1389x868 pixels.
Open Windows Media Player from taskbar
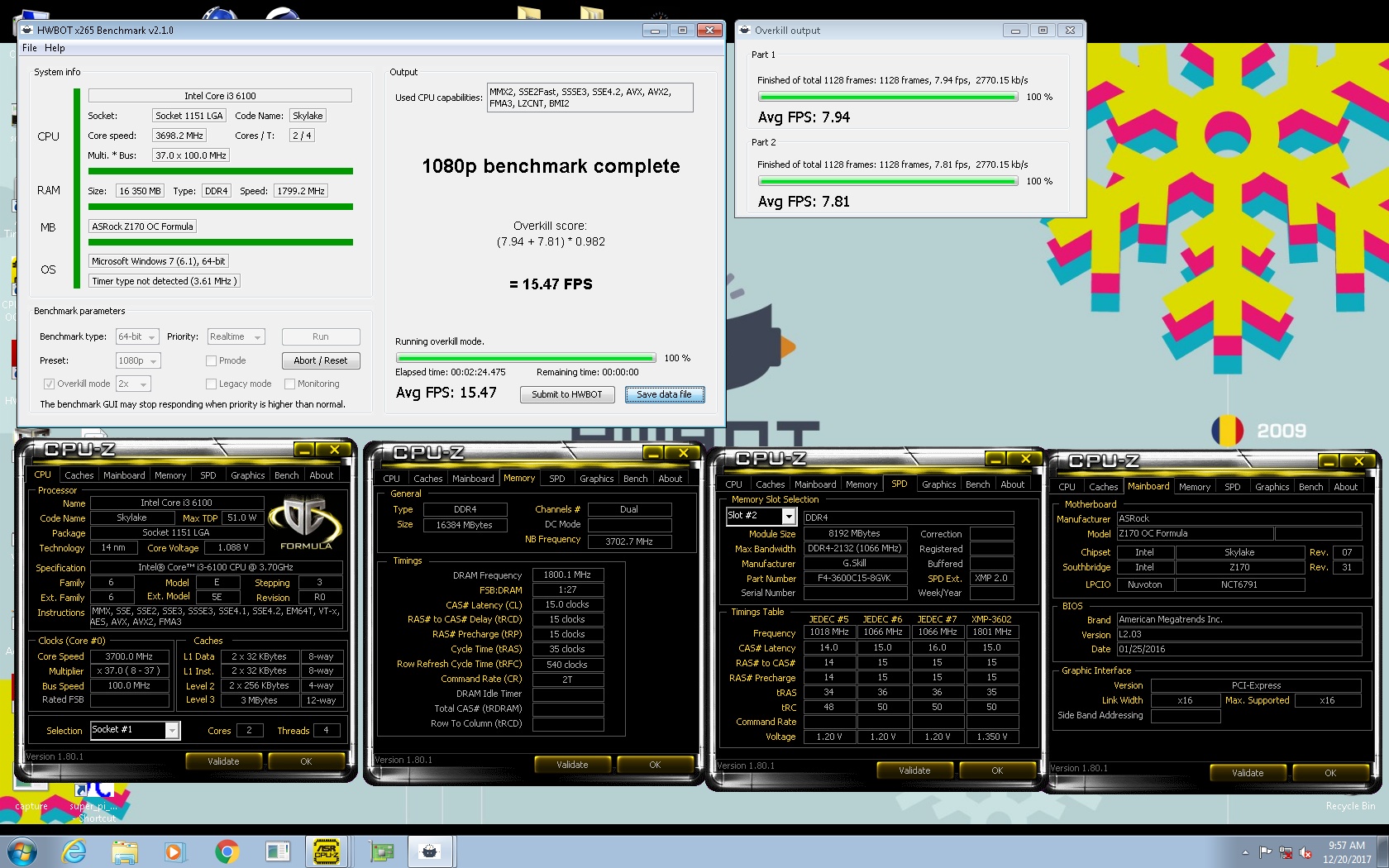(174, 851)
